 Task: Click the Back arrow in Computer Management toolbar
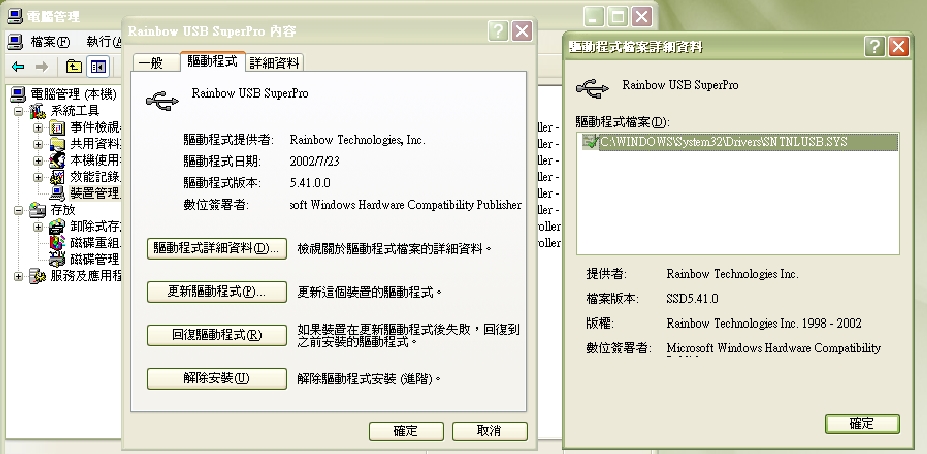[18, 67]
